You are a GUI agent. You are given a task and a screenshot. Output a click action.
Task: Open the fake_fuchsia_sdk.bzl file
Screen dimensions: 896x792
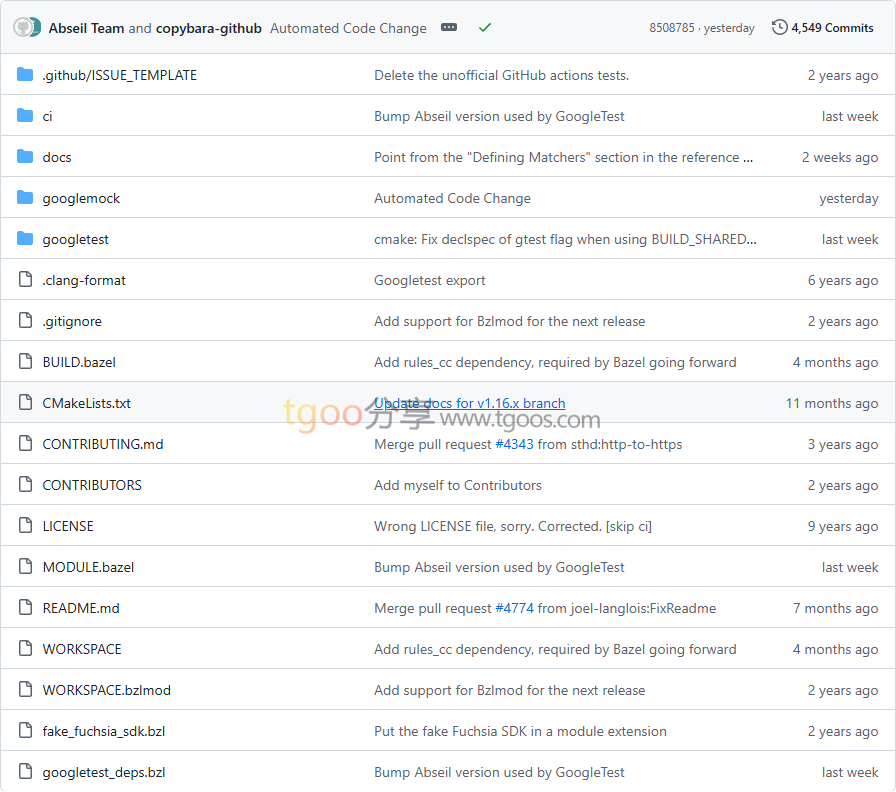103,732
